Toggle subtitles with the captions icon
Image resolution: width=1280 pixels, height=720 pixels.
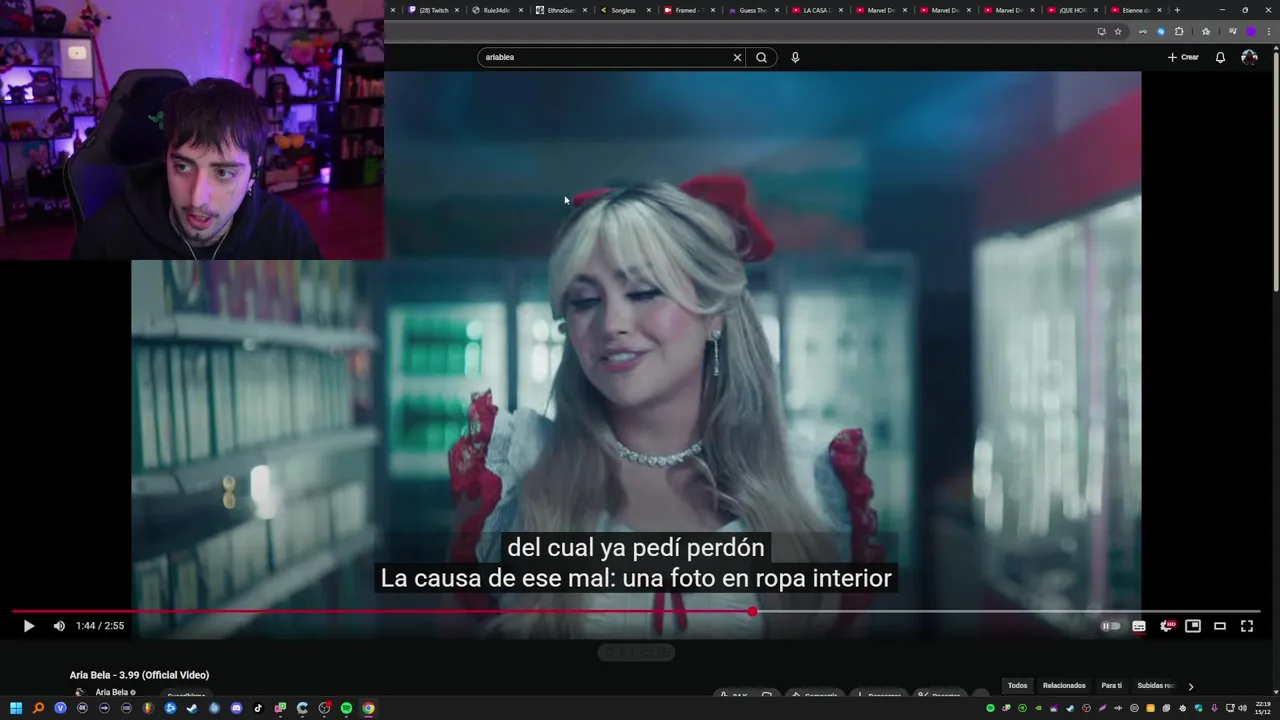pyautogui.click(x=1138, y=626)
